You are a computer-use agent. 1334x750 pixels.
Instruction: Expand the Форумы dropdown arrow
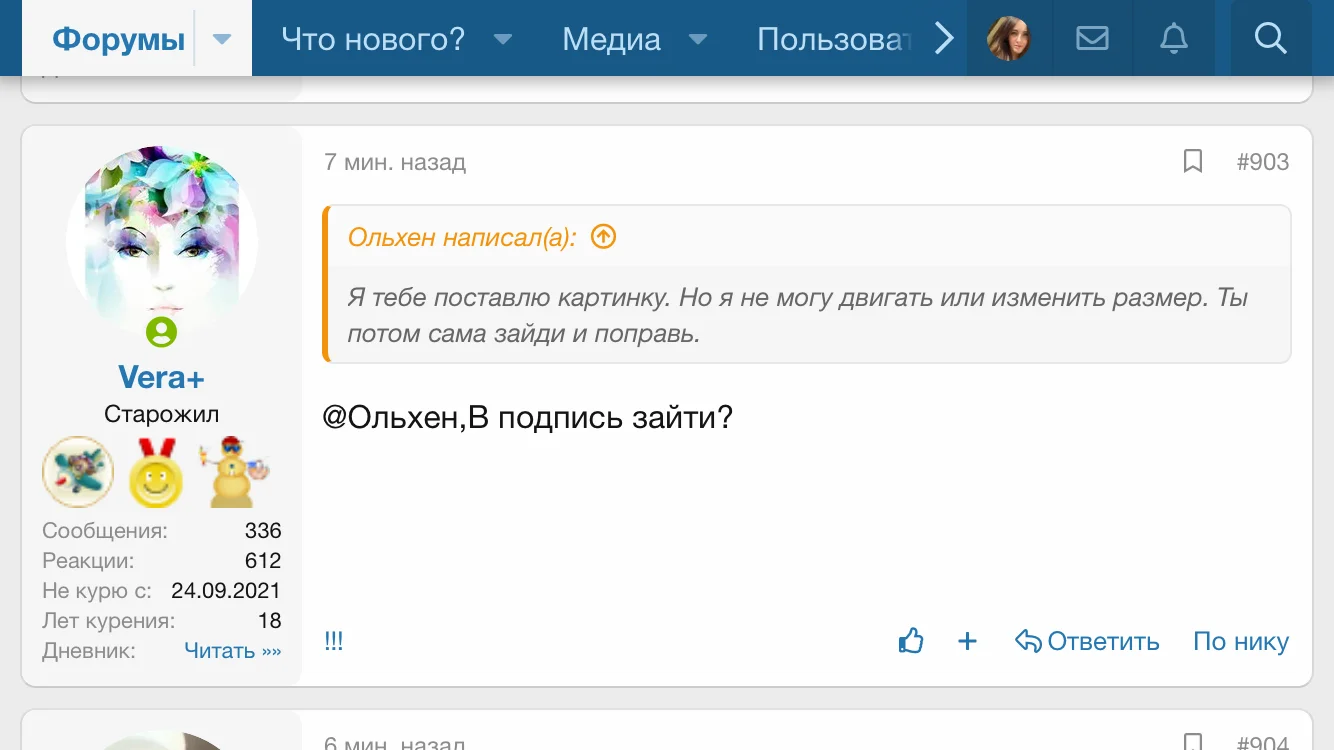[222, 39]
